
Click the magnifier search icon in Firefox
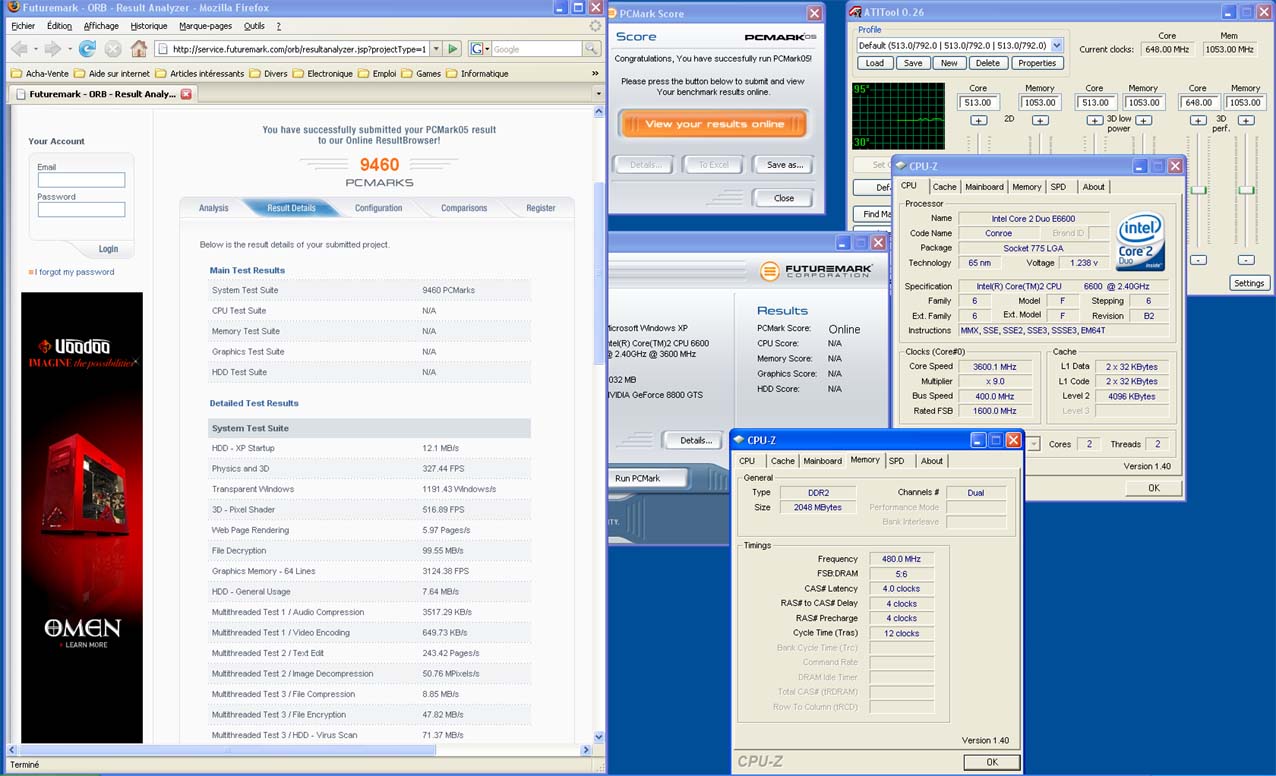pyautogui.click(x=591, y=49)
